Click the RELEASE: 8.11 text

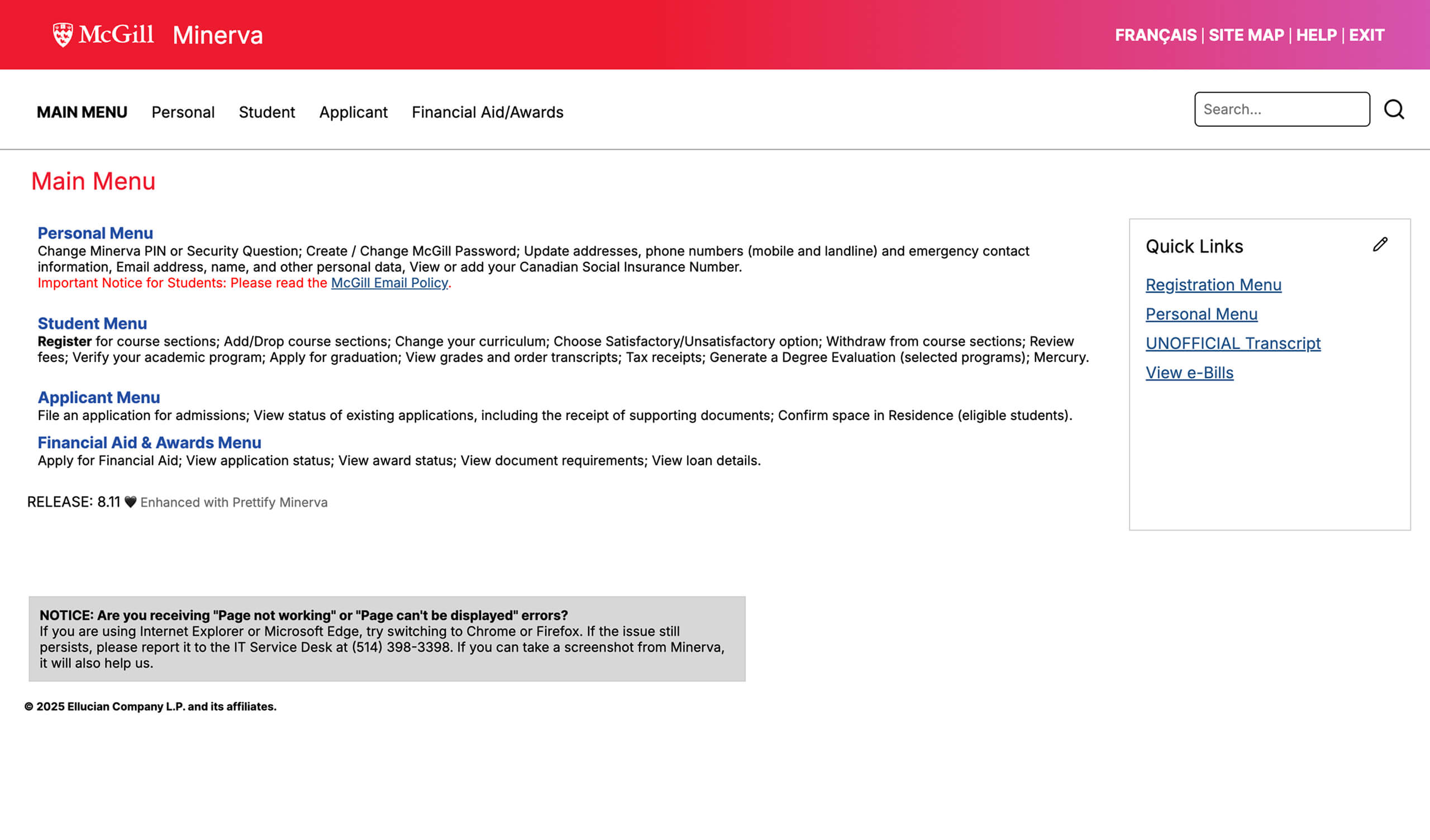[73, 502]
